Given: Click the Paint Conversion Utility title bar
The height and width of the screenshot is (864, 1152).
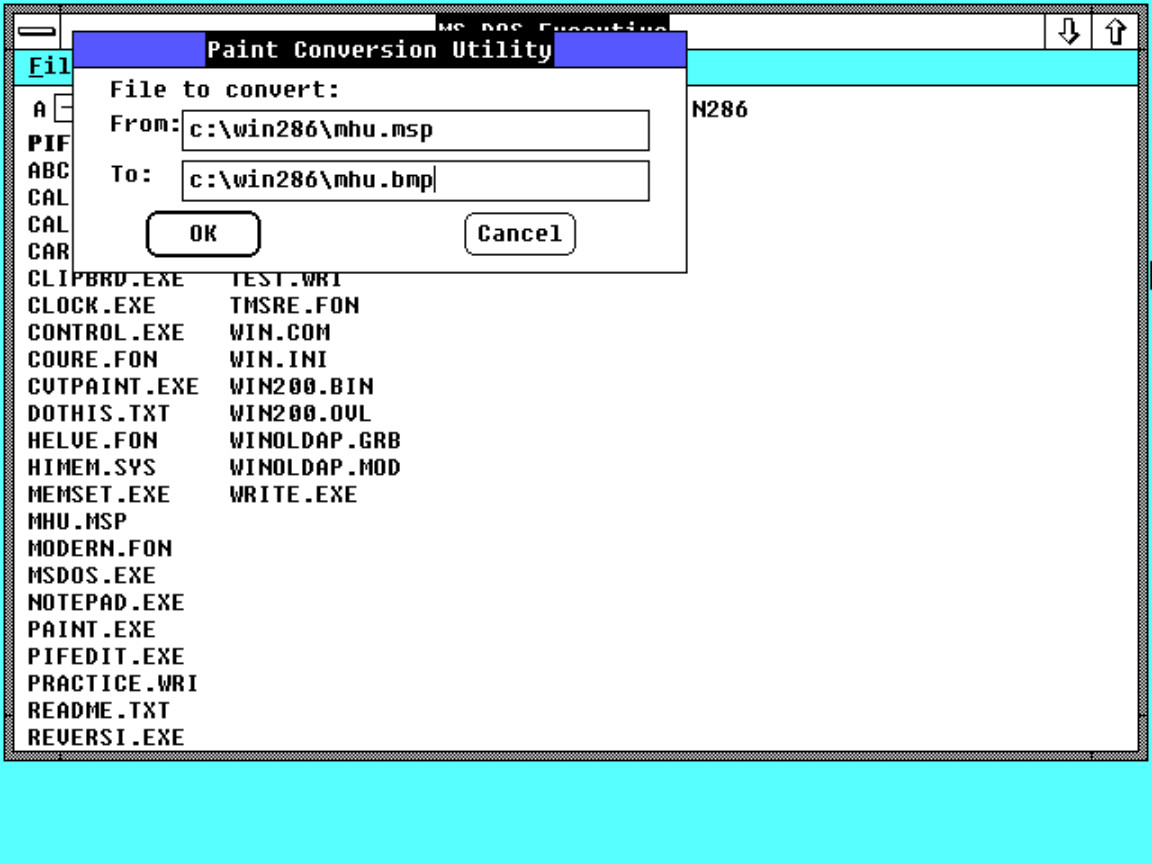Looking at the screenshot, I should tap(380, 50).
